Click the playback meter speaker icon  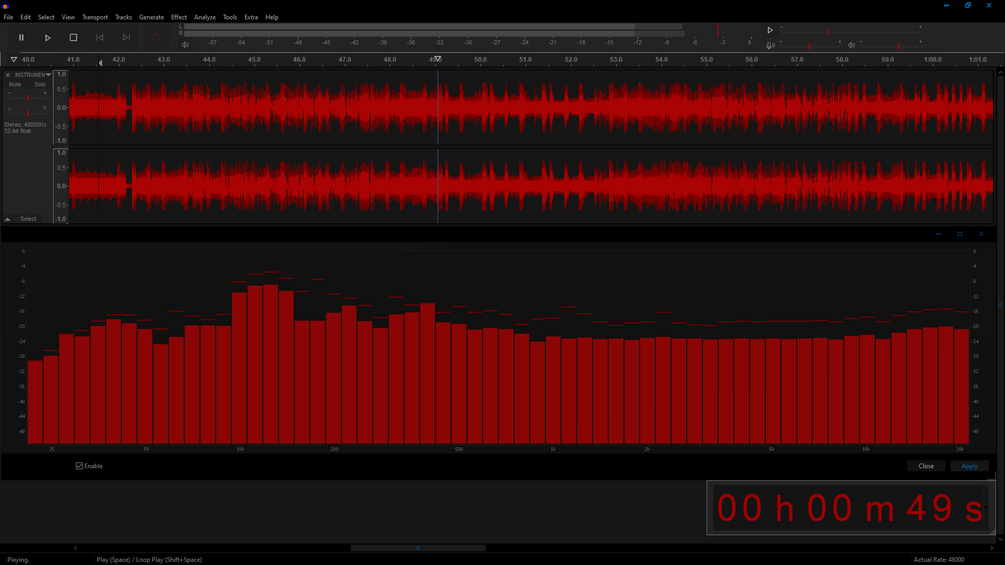point(185,45)
